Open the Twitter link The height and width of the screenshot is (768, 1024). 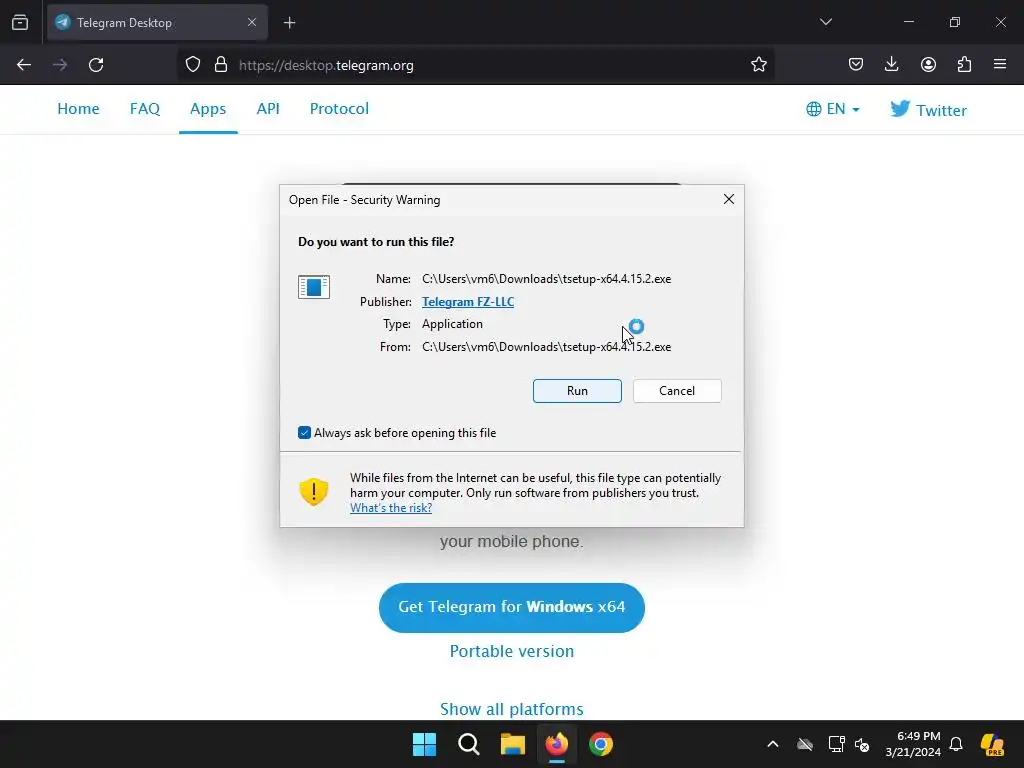[x=928, y=109]
